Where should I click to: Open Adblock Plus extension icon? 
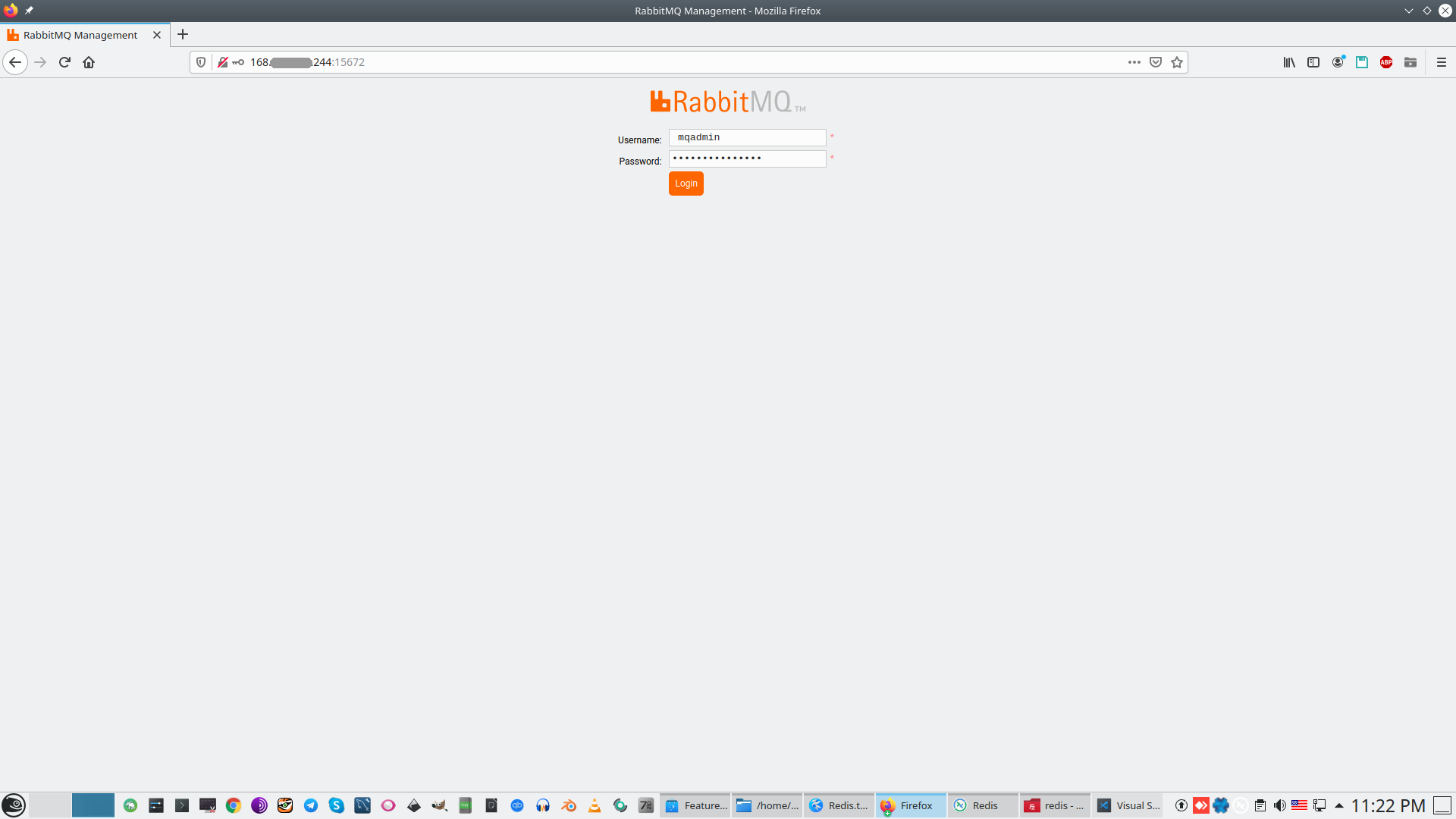(1386, 62)
